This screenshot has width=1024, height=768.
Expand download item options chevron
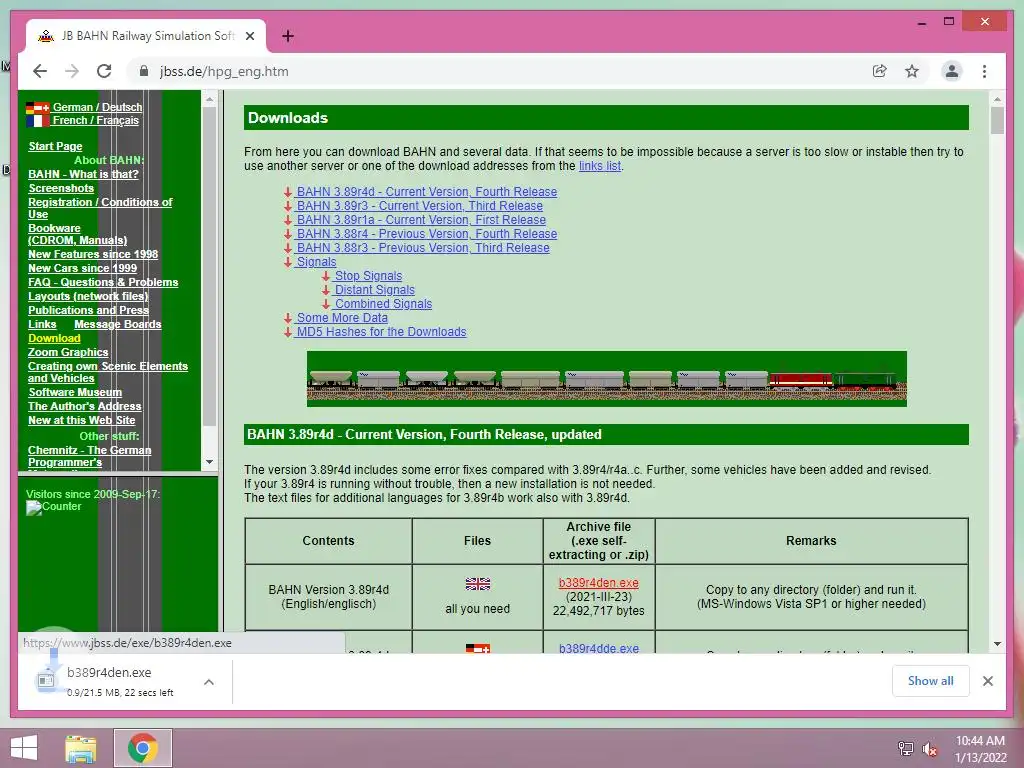tap(209, 682)
